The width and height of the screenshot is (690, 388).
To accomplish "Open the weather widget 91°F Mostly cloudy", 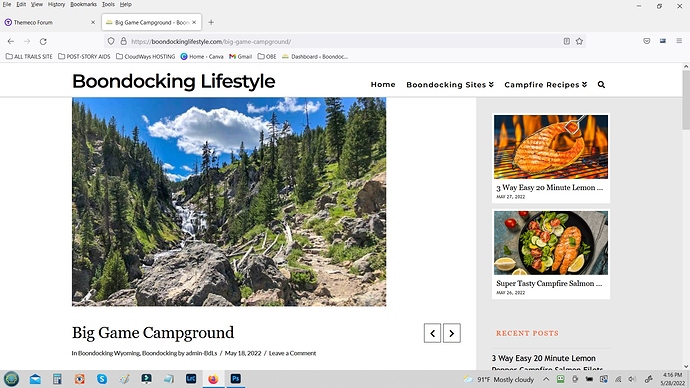I will point(499,379).
